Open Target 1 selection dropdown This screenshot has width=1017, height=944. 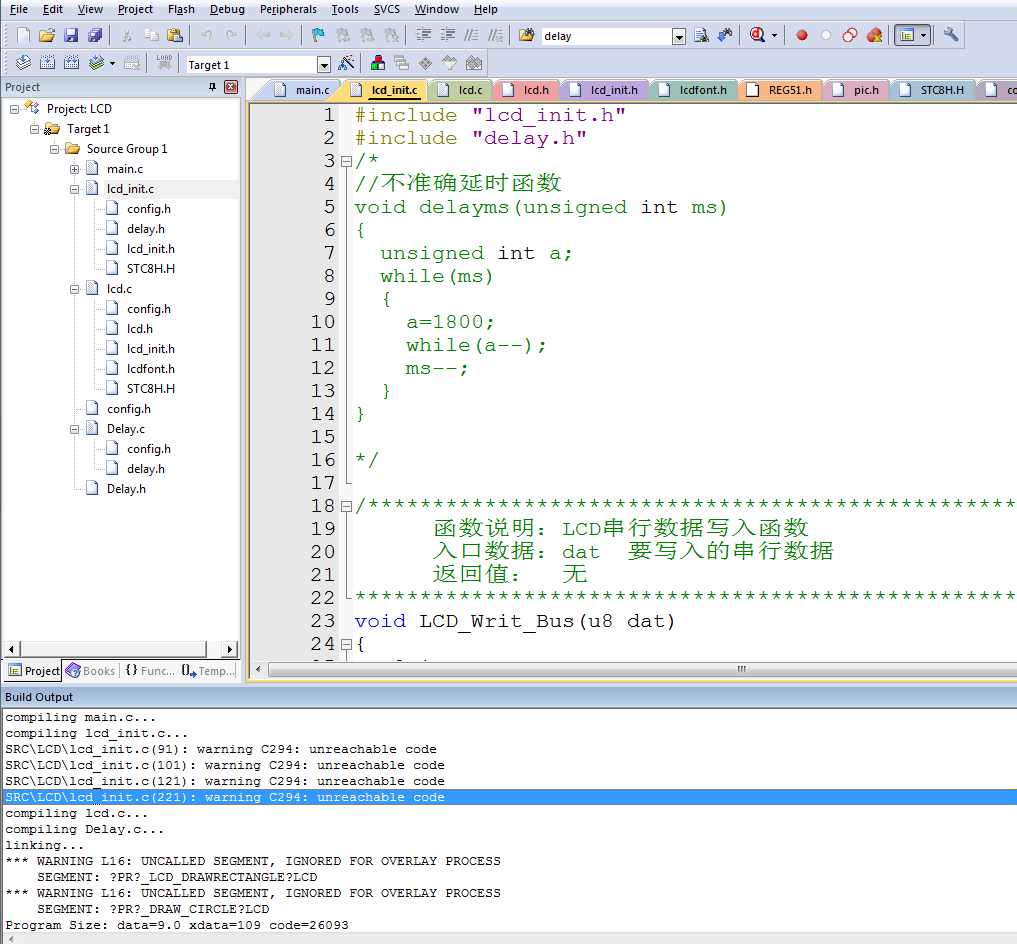[x=324, y=64]
